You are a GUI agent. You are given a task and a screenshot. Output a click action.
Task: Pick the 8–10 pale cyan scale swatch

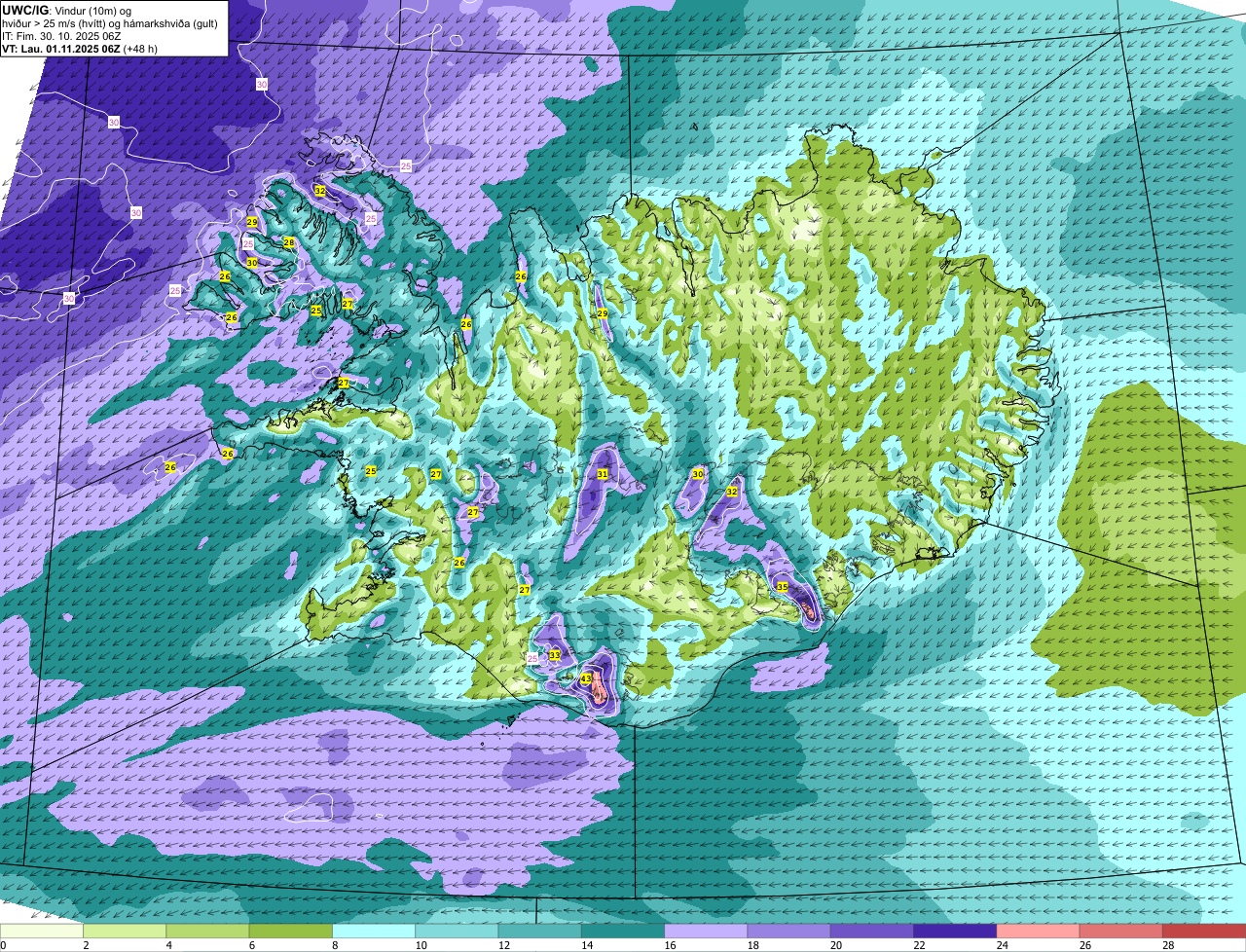[374, 931]
